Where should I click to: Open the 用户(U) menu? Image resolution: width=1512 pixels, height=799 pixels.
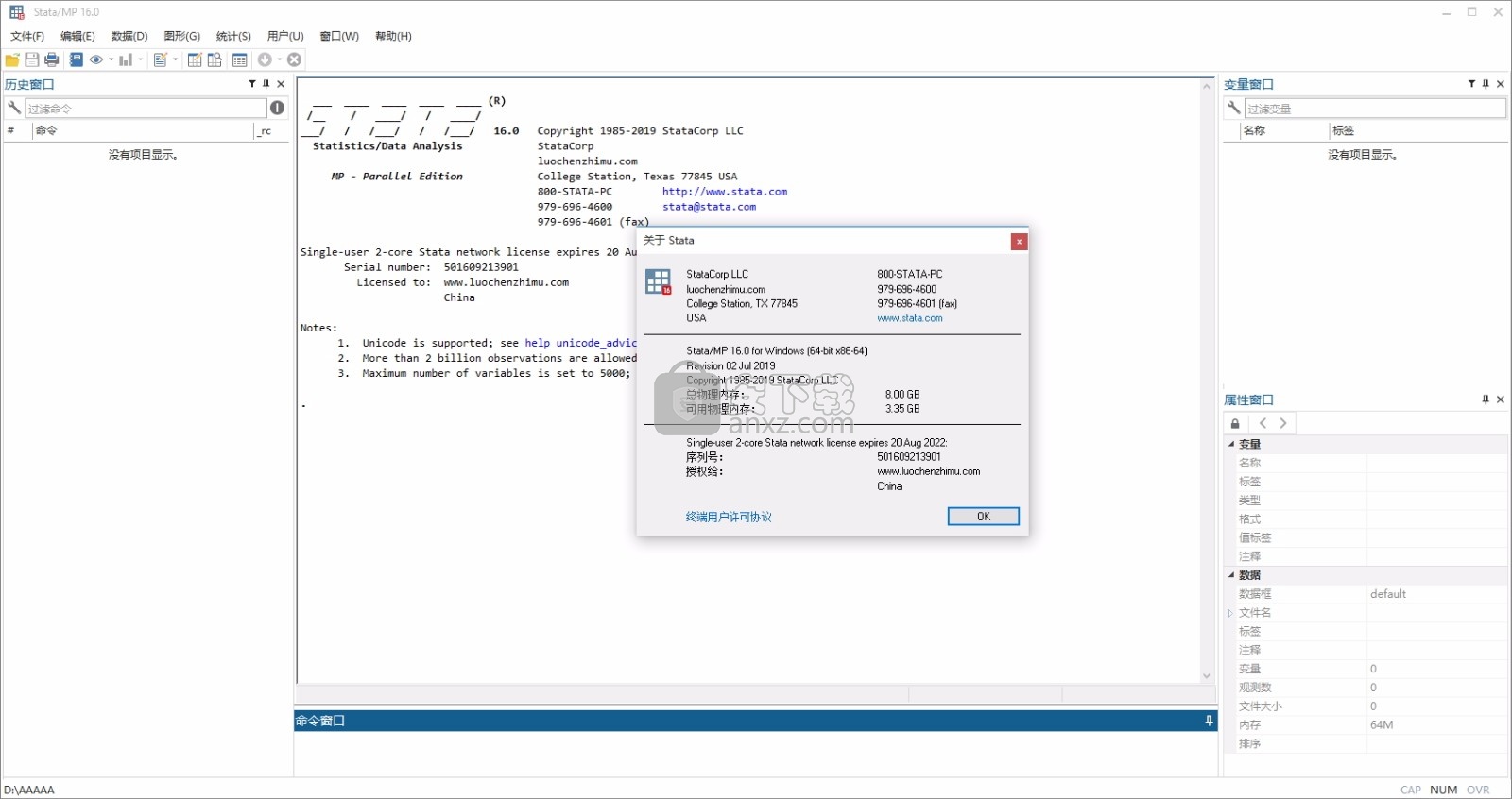(x=285, y=36)
